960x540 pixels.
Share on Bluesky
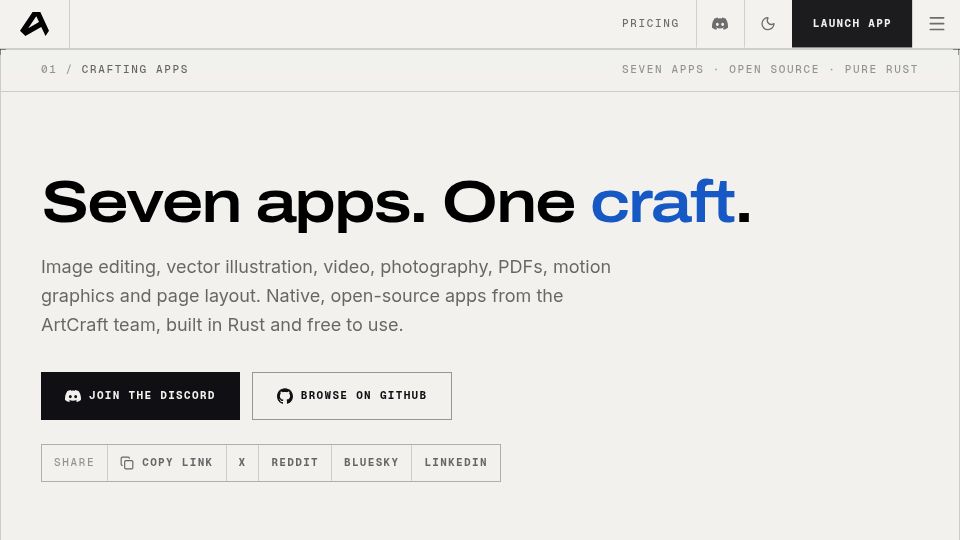pos(371,462)
